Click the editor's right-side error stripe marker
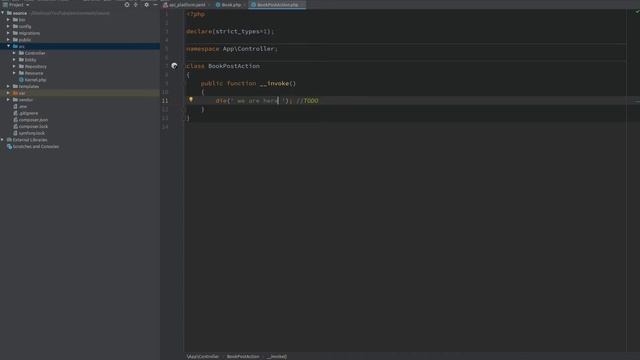This screenshot has height=360, width=640. click(x=637, y=101)
